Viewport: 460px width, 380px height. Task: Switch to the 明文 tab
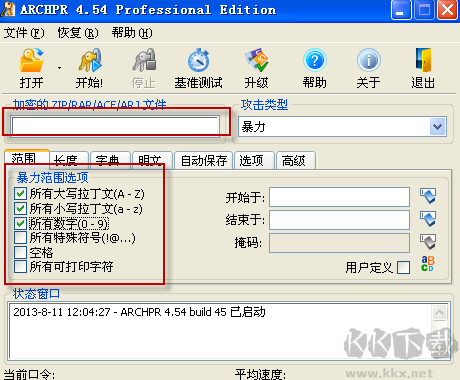[x=152, y=160]
